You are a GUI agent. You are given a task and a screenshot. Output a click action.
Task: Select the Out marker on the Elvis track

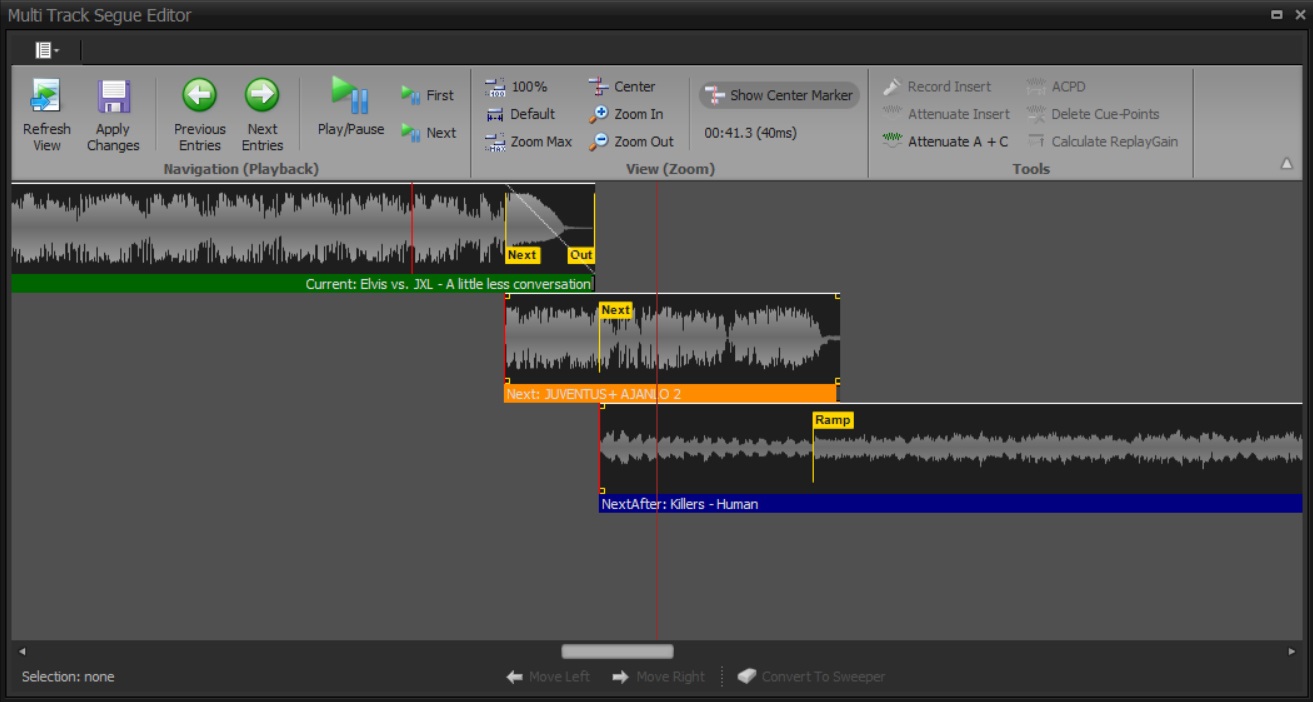coord(581,255)
